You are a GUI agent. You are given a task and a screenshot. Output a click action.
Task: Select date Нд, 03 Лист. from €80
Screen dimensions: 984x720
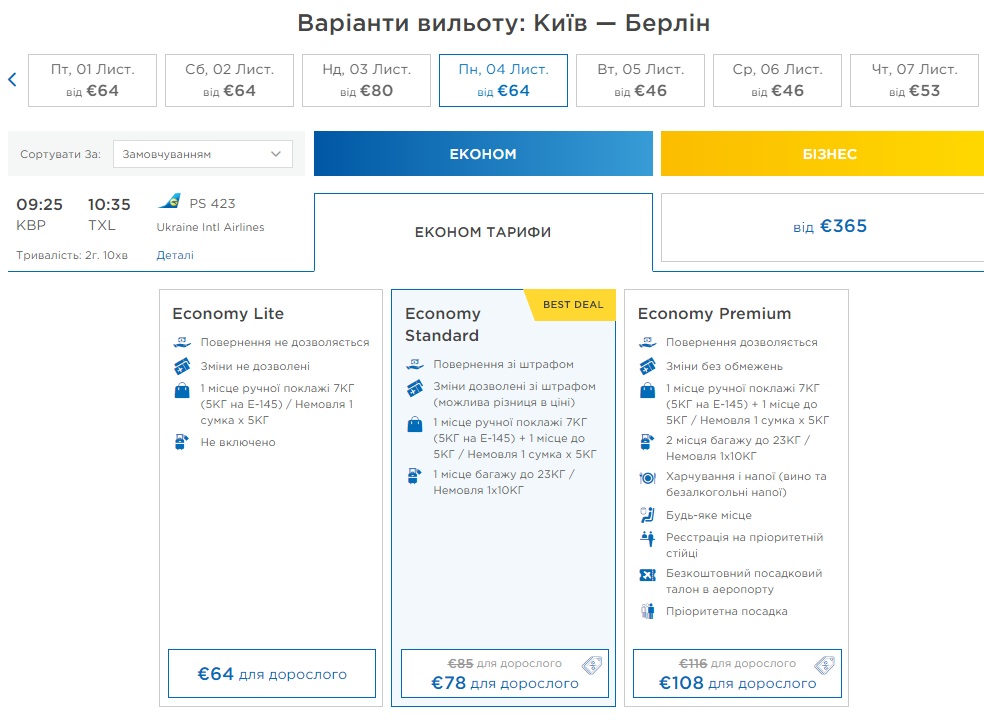366,80
